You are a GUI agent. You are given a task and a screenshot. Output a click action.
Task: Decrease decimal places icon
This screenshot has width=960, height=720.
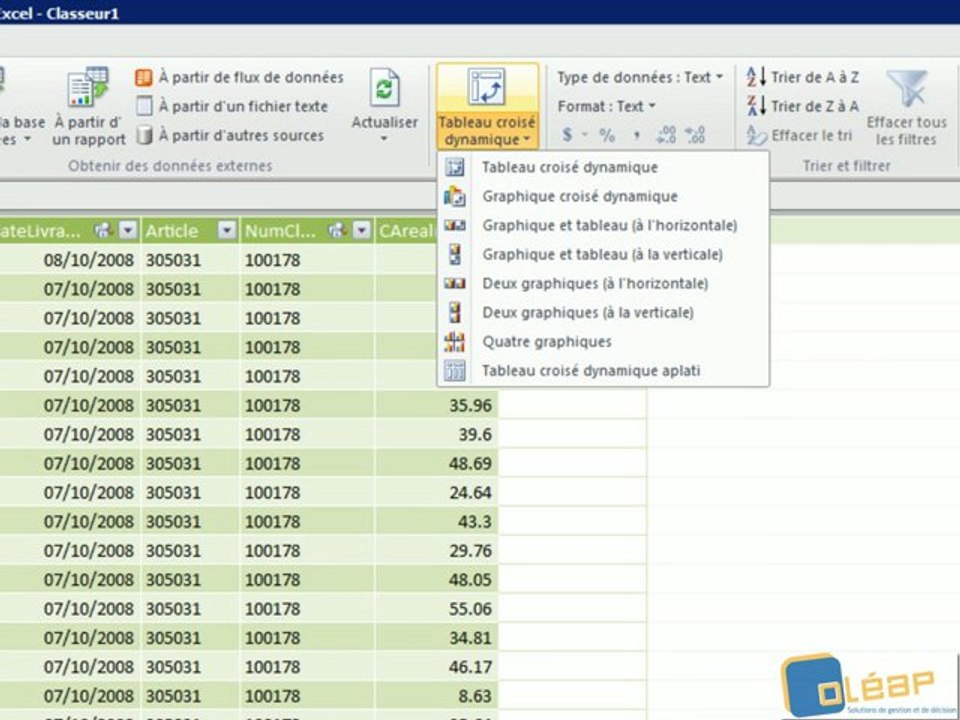[695, 135]
